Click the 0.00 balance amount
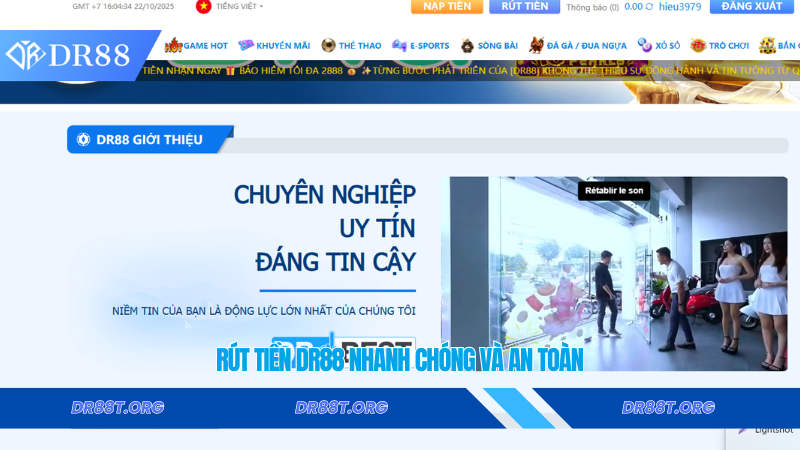Image resolution: width=800 pixels, height=450 pixels. click(x=634, y=7)
